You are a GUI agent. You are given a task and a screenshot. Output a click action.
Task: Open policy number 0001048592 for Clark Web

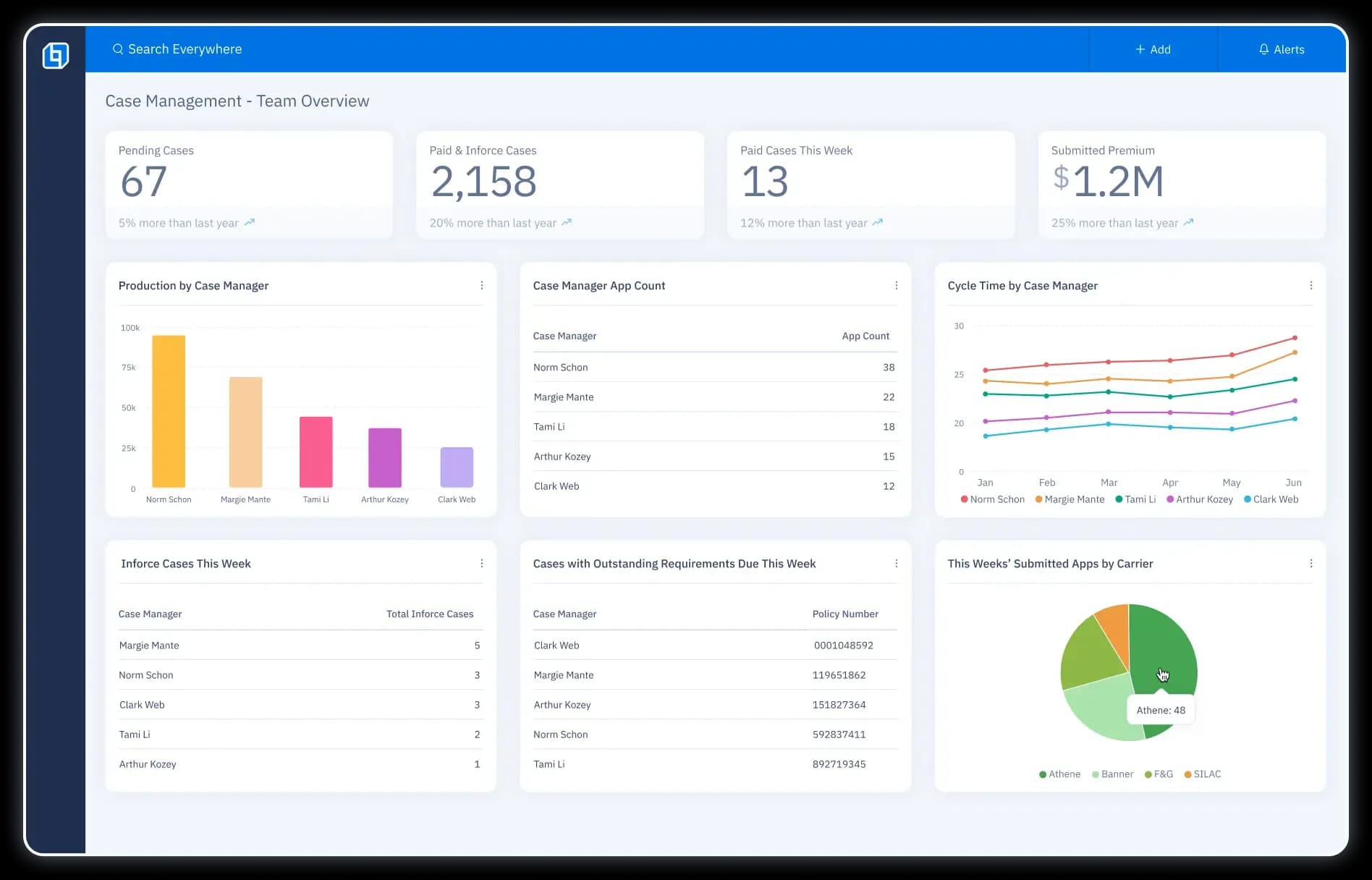click(843, 646)
